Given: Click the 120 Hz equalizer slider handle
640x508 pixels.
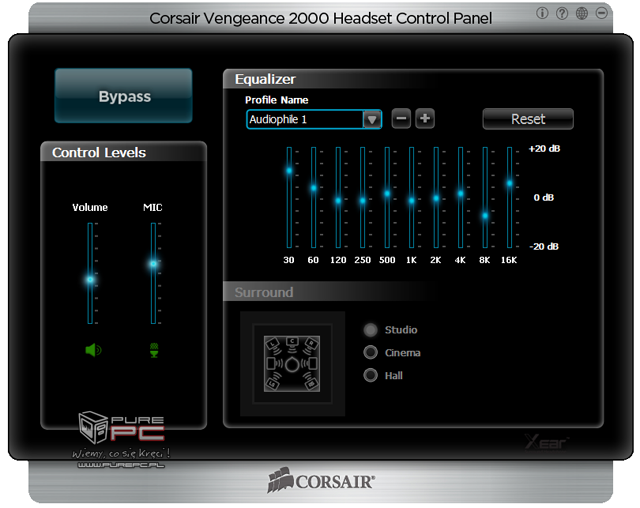Looking at the screenshot, I should click(338, 201).
